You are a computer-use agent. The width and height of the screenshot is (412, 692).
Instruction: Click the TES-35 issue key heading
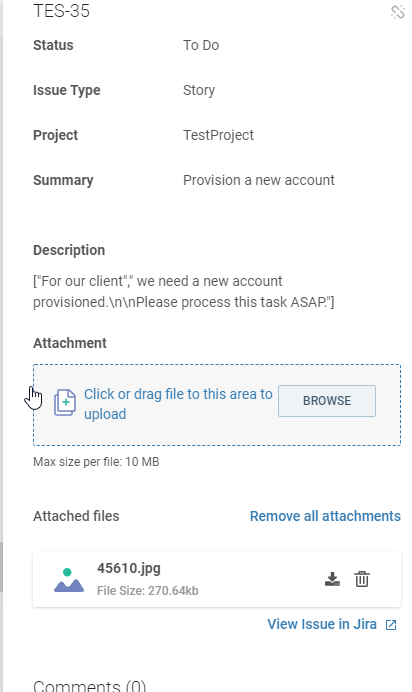(x=61, y=11)
